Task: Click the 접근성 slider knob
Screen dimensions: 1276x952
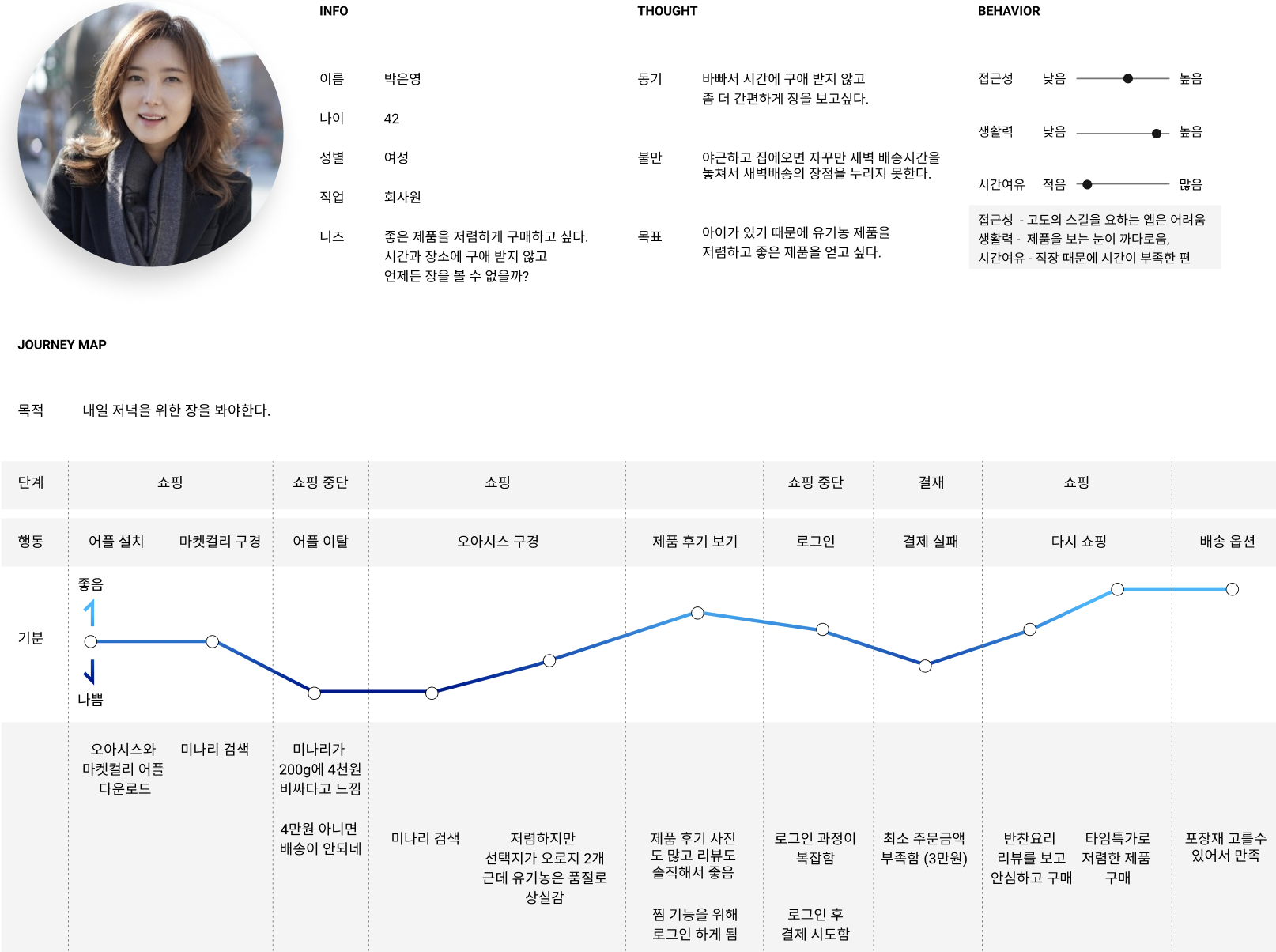Action: pyautogui.click(x=1128, y=79)
